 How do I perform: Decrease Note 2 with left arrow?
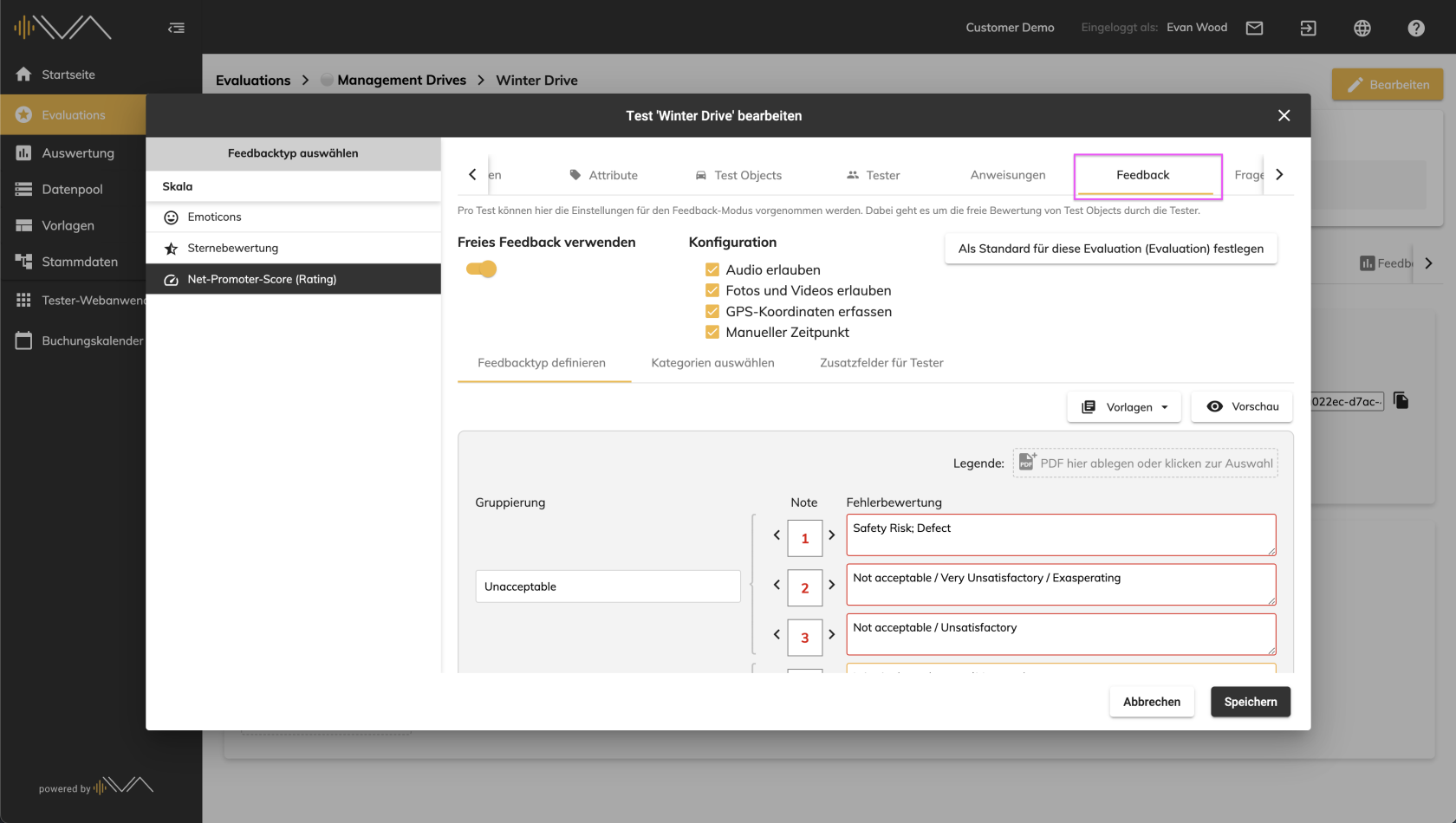(777, 585)
